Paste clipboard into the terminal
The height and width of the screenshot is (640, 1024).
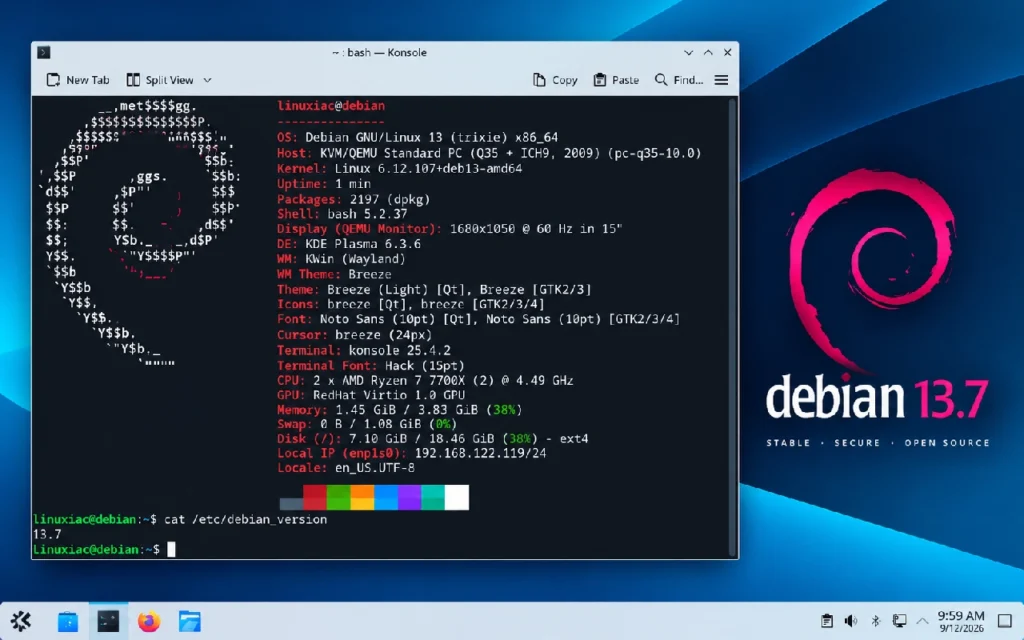[616, 80]
